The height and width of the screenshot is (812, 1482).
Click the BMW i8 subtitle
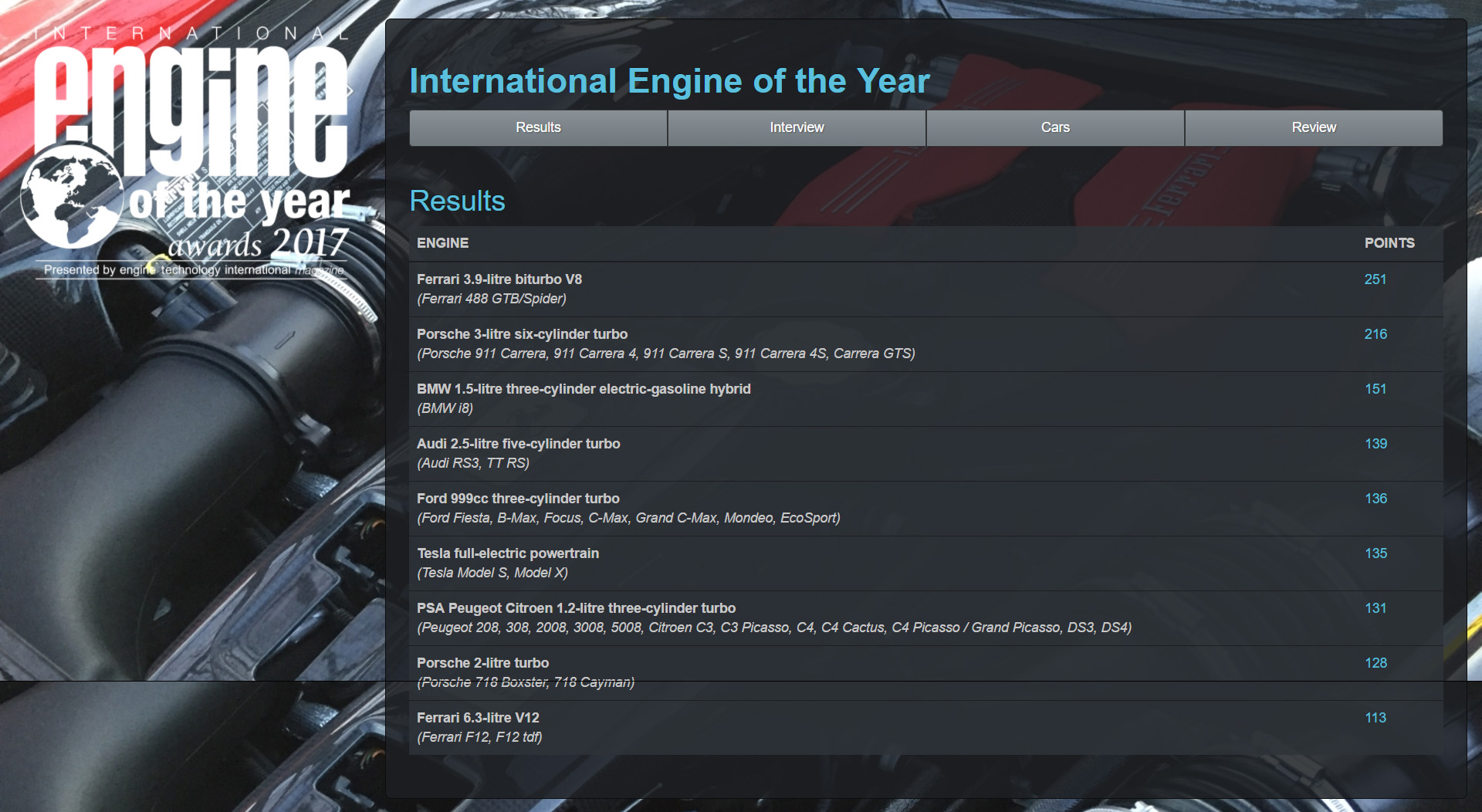(x=445, y=408)
